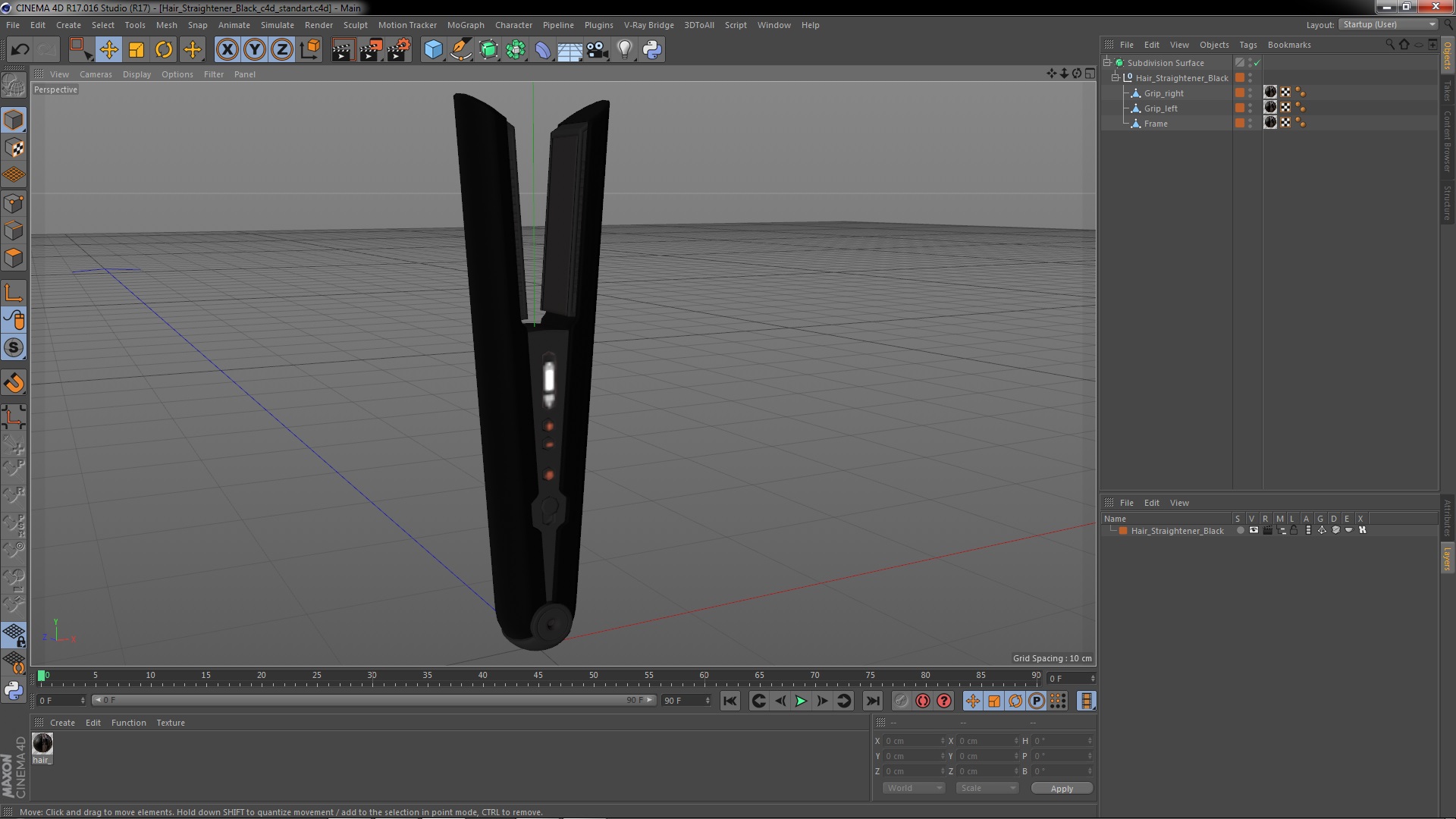Open the V-Ray Bridge menu
Viewport: 1456px width, 819px height.
648,25
